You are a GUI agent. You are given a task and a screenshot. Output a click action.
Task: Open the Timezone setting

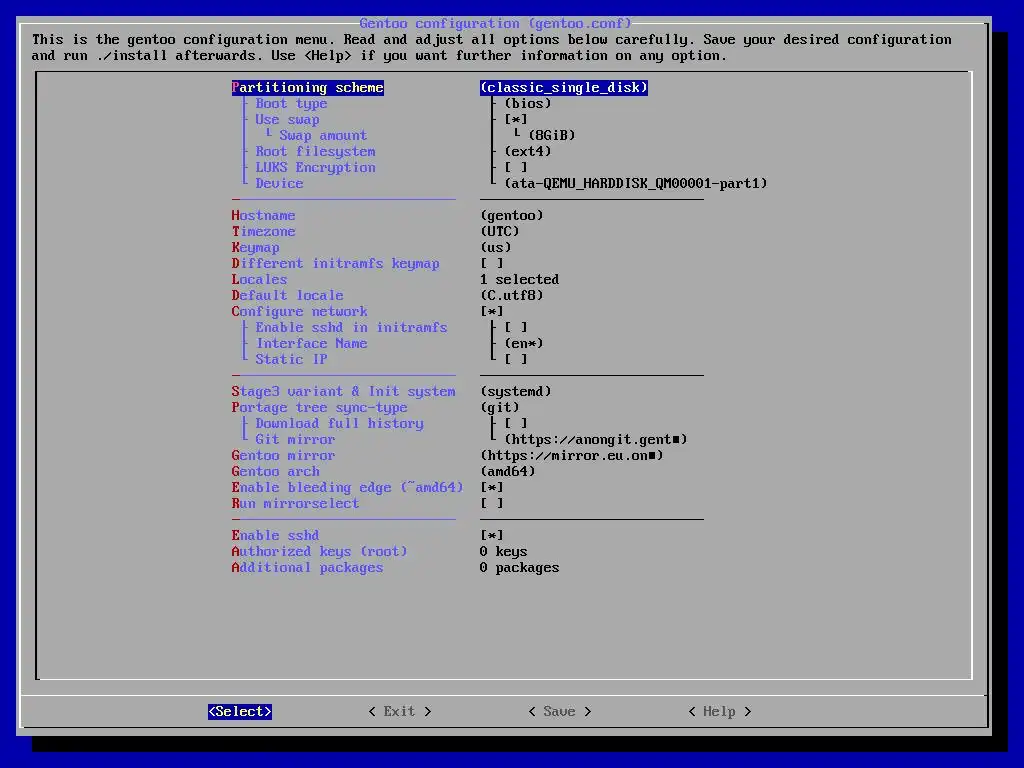263,232
